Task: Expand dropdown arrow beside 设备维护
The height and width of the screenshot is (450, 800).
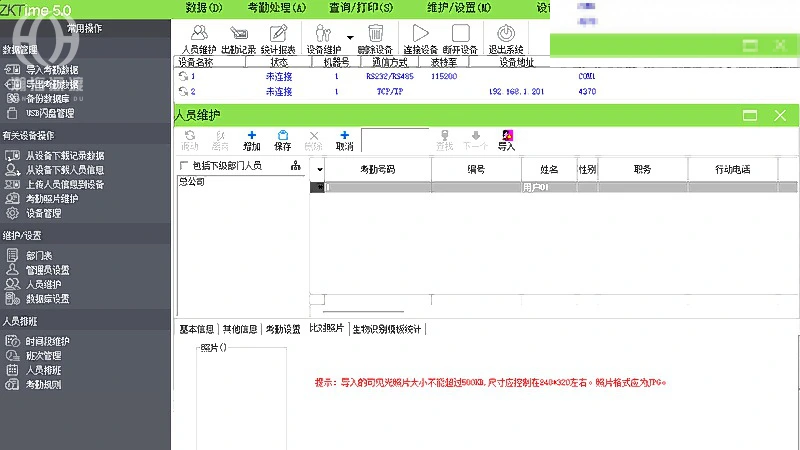Action: point(350,37)
